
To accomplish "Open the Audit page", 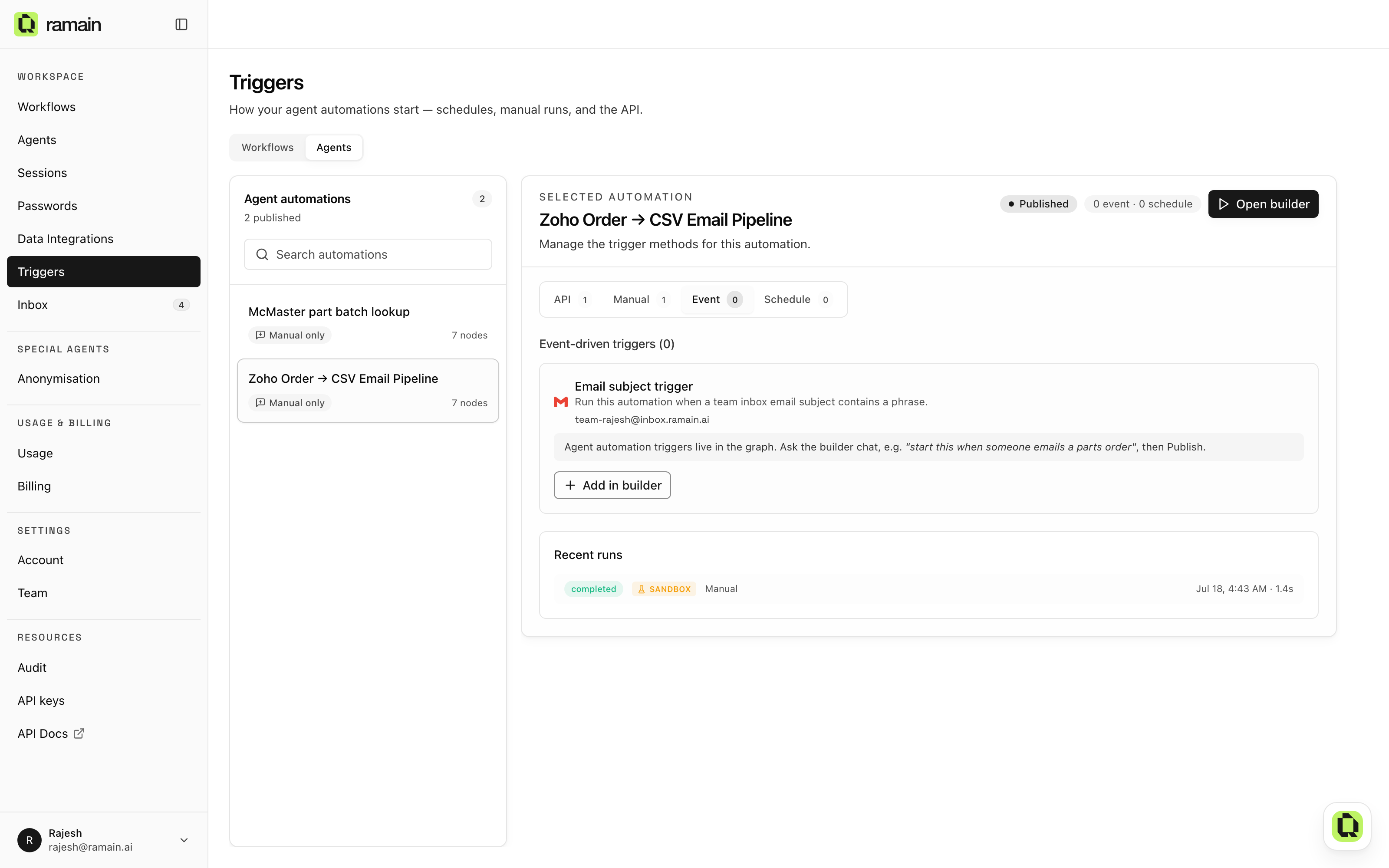I will pyautogui.click(x=103, y=667).
